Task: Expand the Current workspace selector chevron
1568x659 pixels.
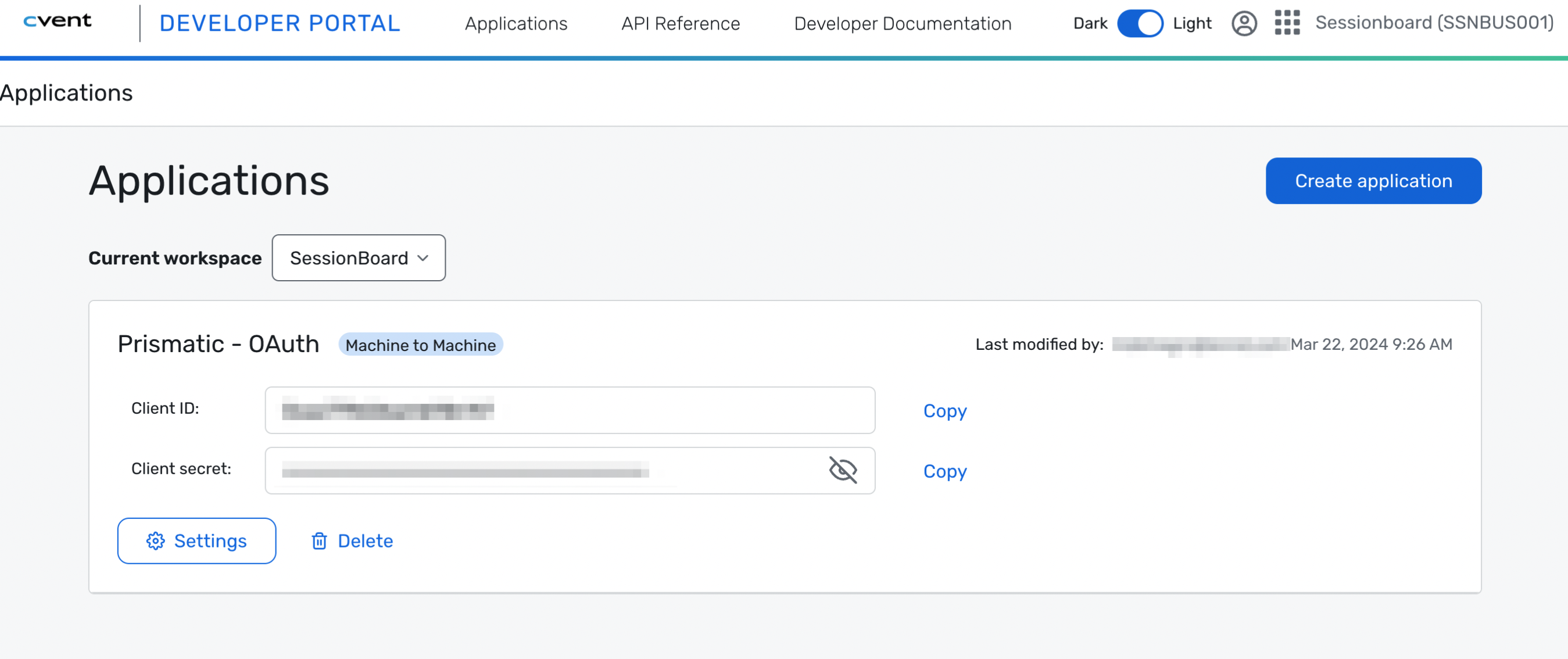Action: coord(423,258)
